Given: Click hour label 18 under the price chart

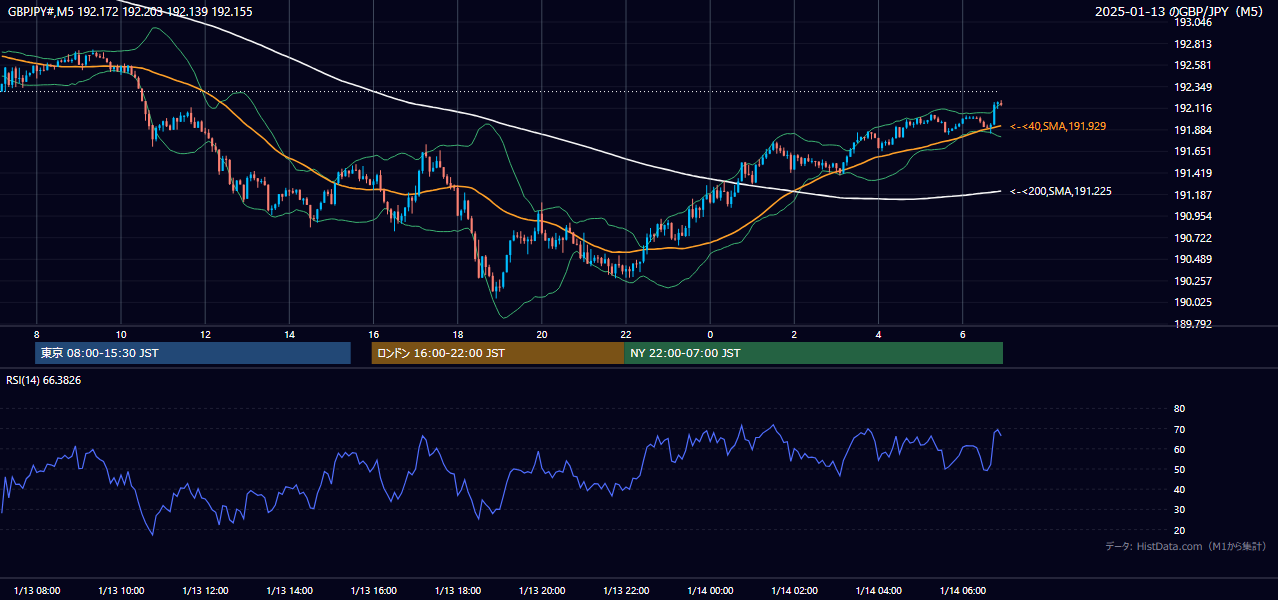Looking at the screenshot, I should (x=457, y=334).
